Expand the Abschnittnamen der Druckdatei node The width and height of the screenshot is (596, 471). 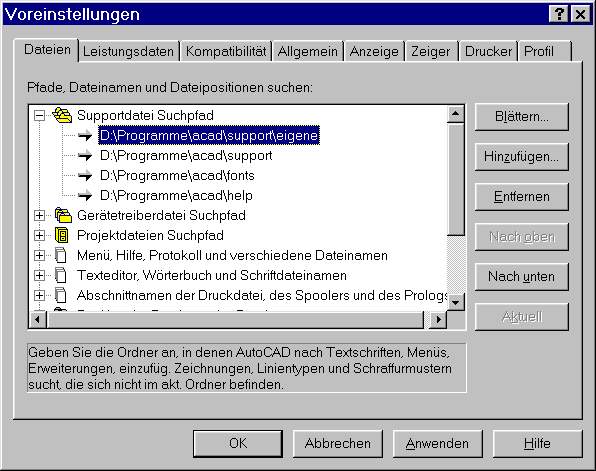(x=39, y=295)
